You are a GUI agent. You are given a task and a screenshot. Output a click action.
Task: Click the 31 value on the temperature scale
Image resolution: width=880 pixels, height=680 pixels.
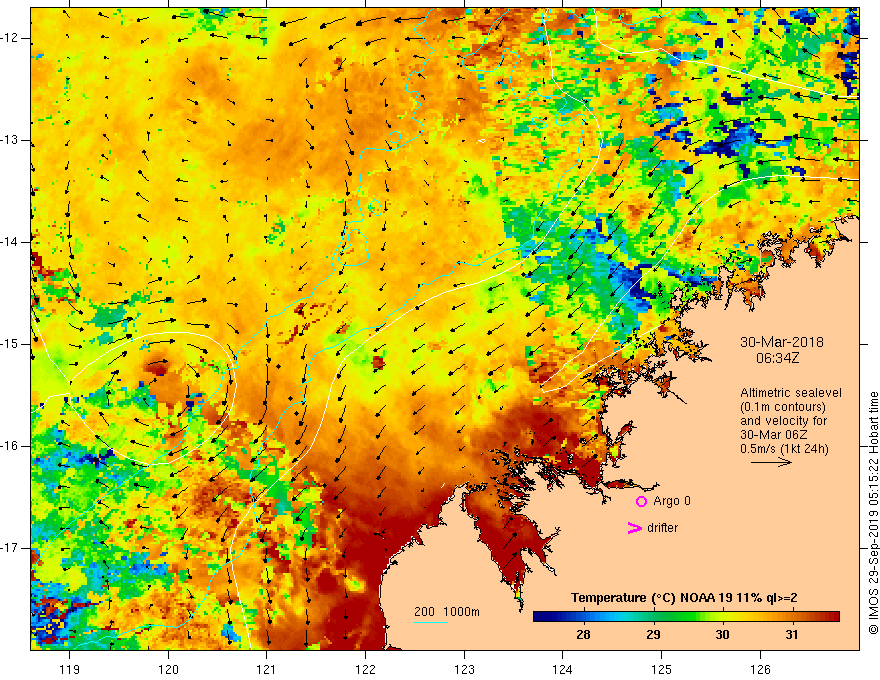[791, 635]
